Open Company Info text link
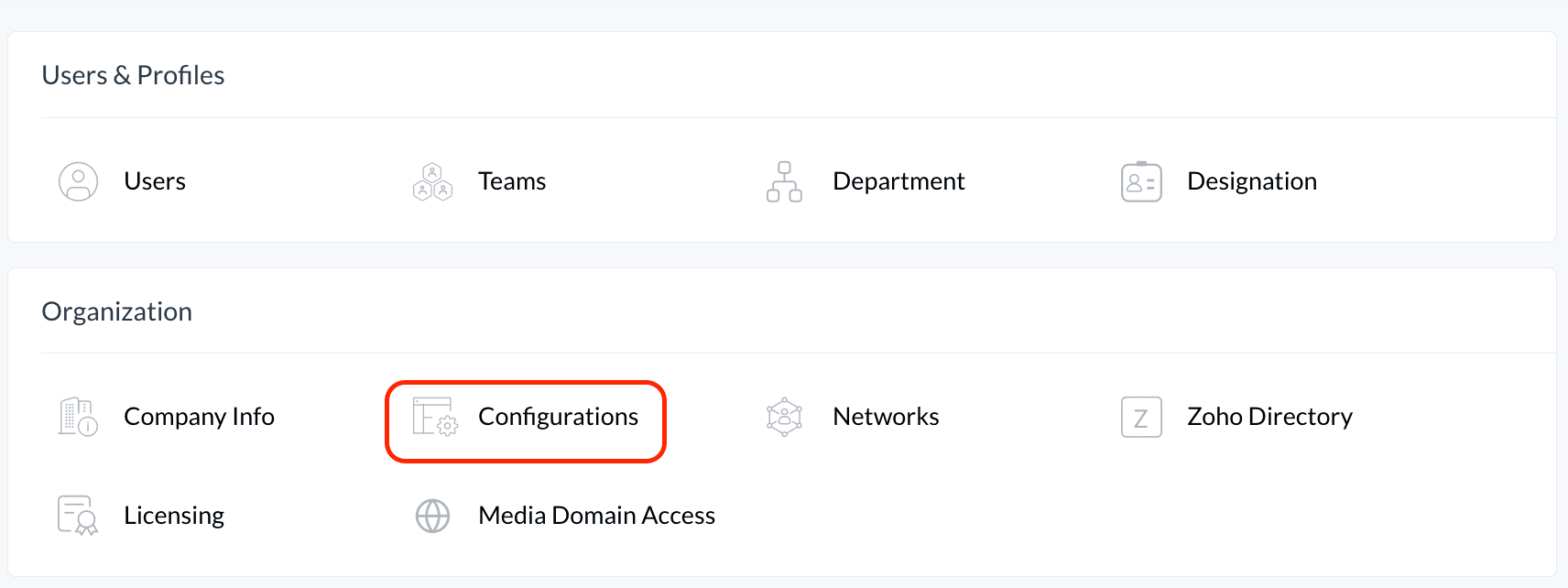The image size is (1568, 588). [199, 417]
